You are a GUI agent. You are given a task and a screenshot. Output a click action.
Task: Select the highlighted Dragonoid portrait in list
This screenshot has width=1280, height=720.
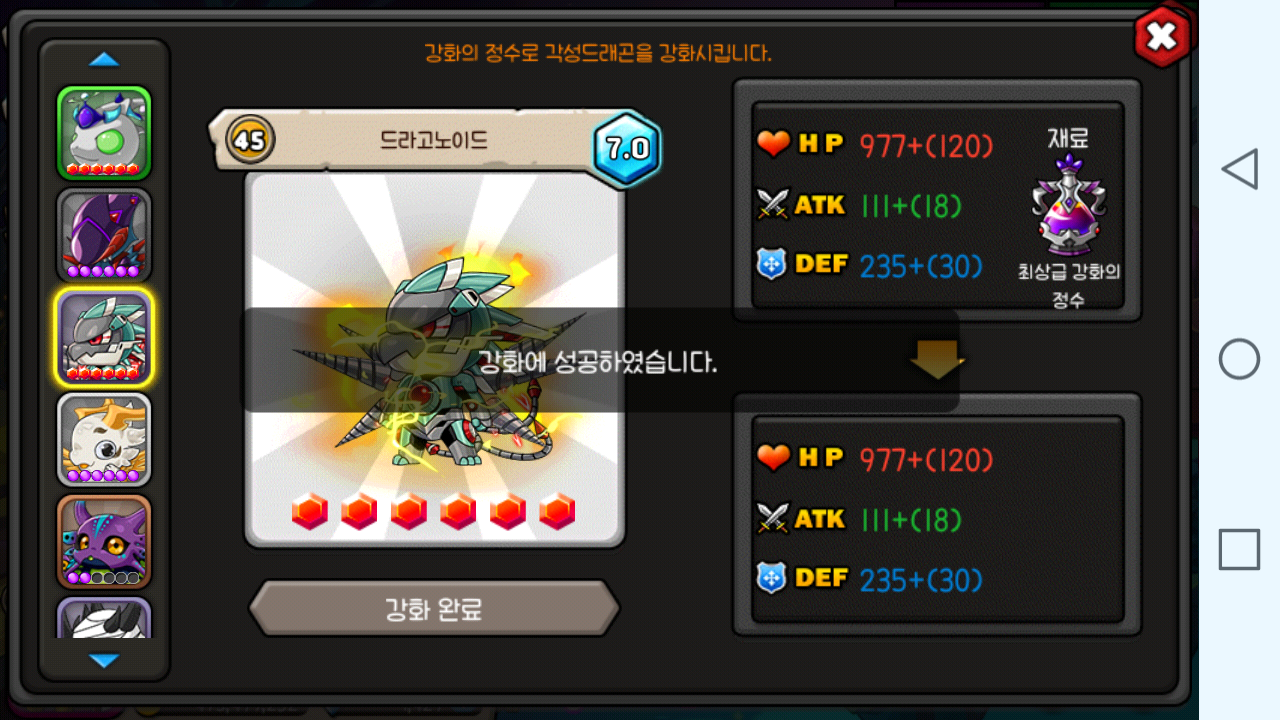pyautogui.click(x=104, y=338)
